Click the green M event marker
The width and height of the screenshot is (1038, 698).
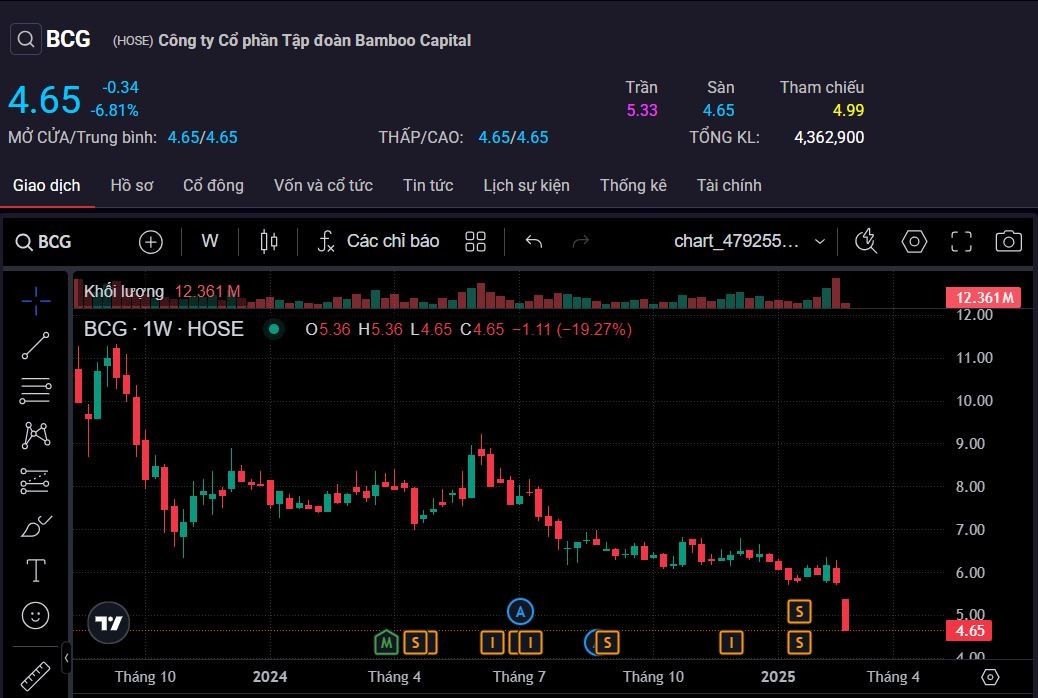click(387, 642)
